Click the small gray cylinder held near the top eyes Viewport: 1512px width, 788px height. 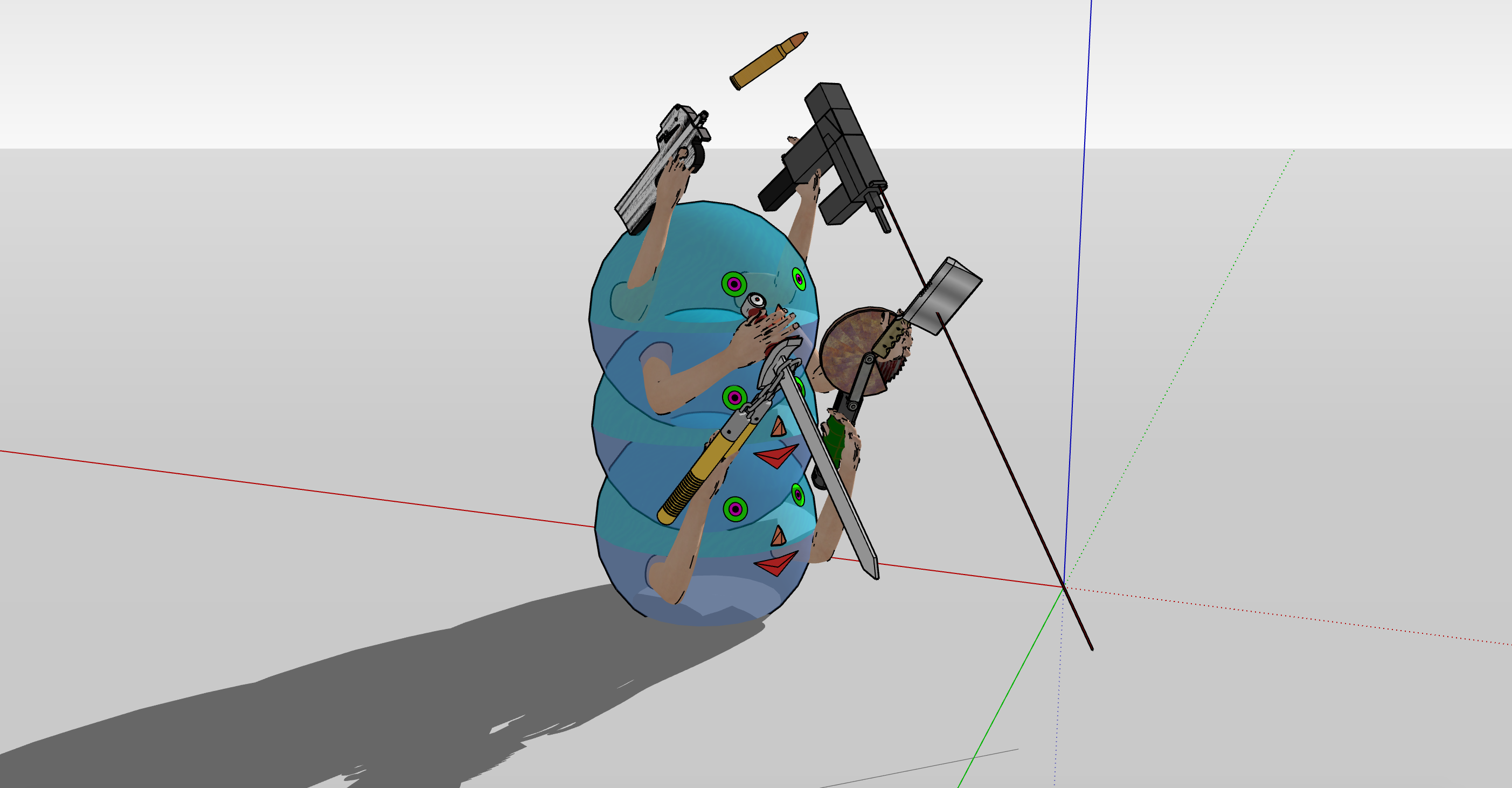[755, 302]
